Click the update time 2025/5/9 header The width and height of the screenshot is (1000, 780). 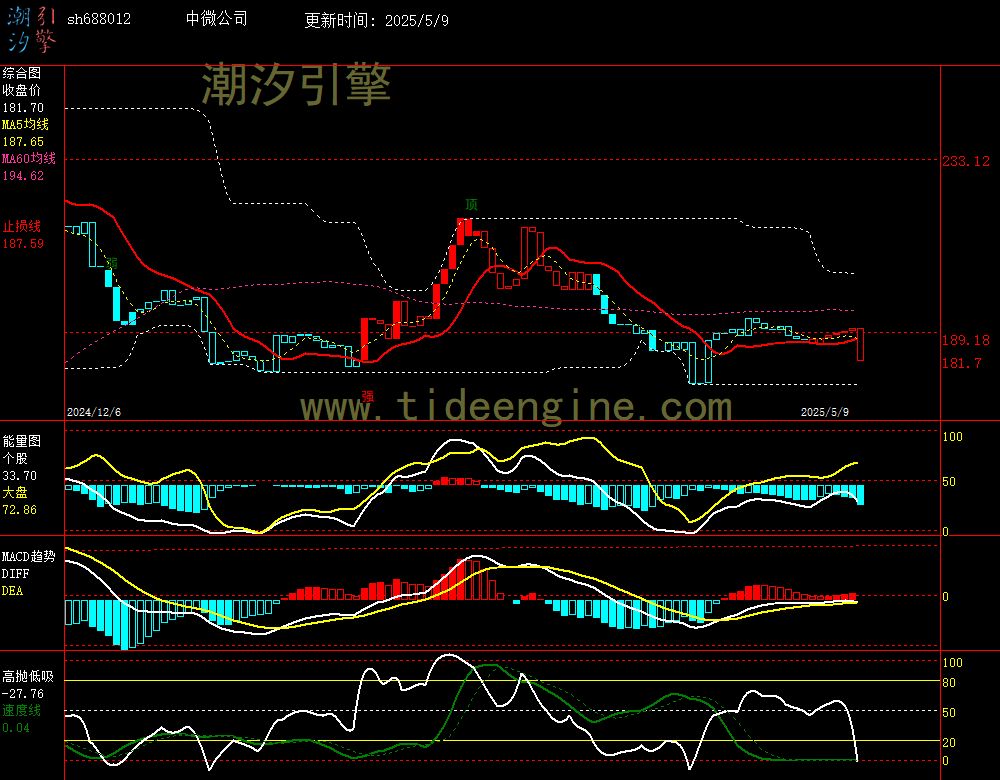[376, 20]
